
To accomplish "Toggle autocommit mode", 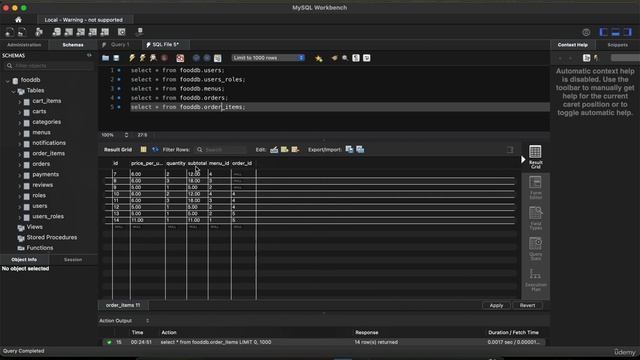I will point(218,58).
